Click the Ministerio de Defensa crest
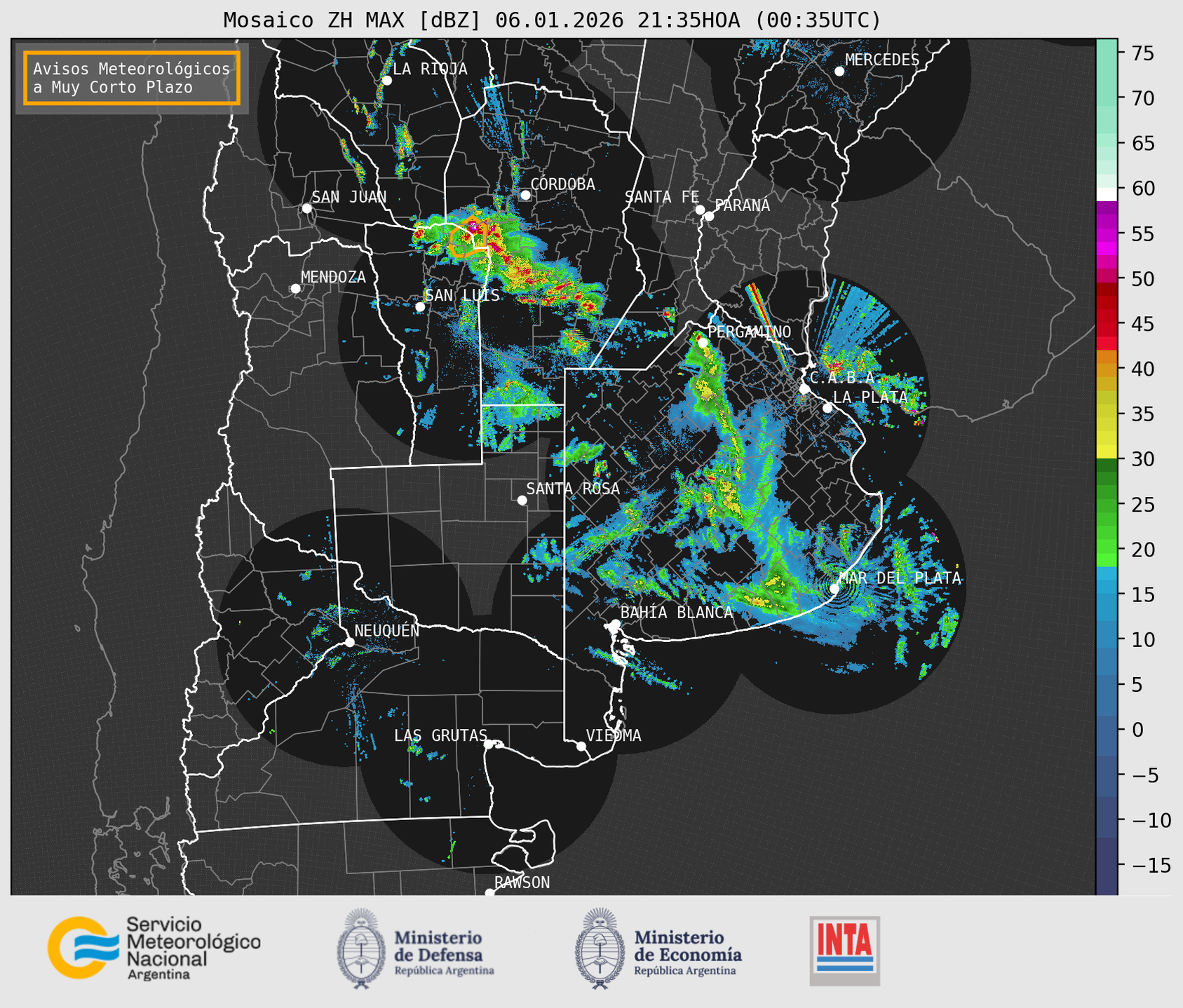 (361, 948)
